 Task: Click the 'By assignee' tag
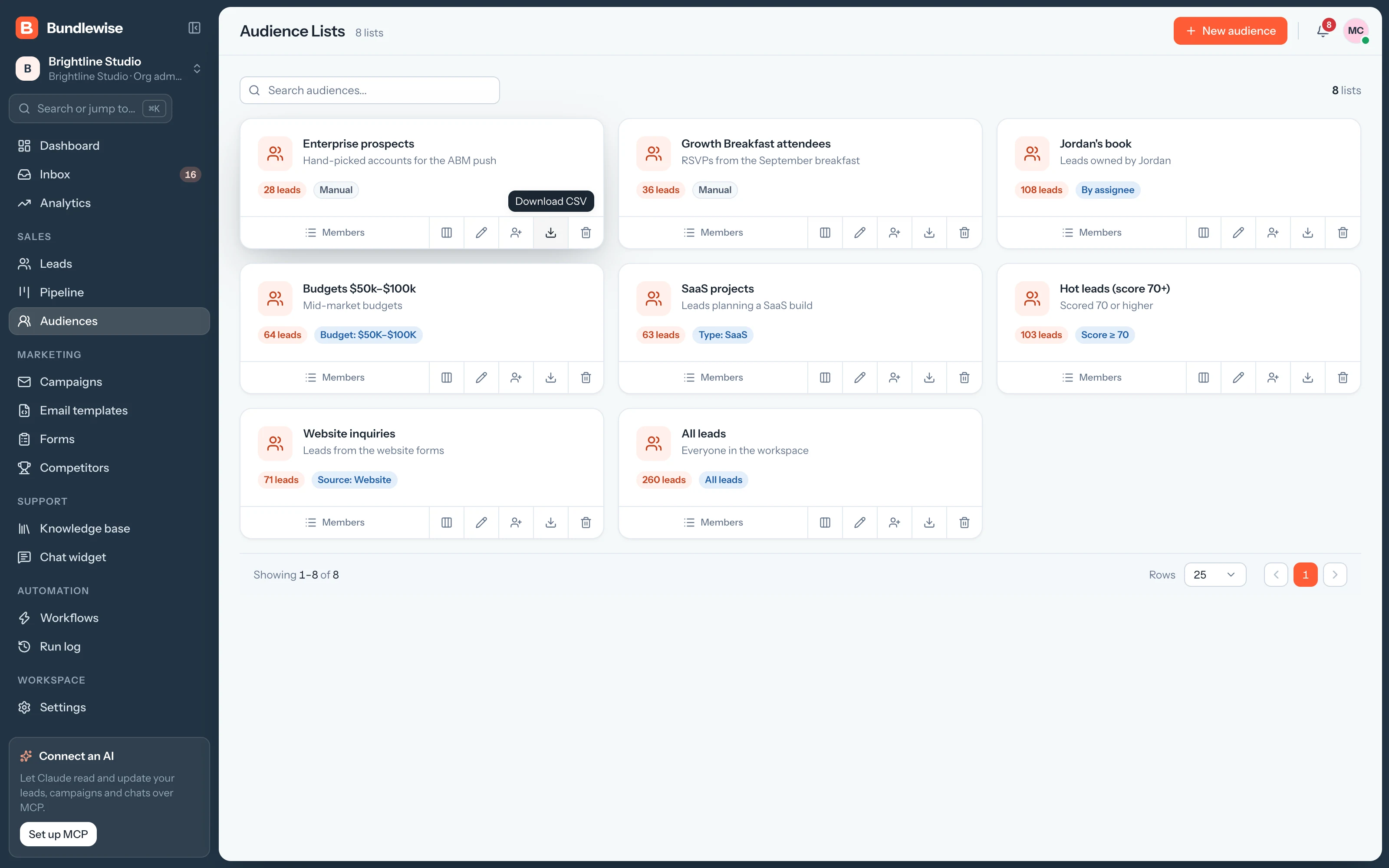(1107, 190)
